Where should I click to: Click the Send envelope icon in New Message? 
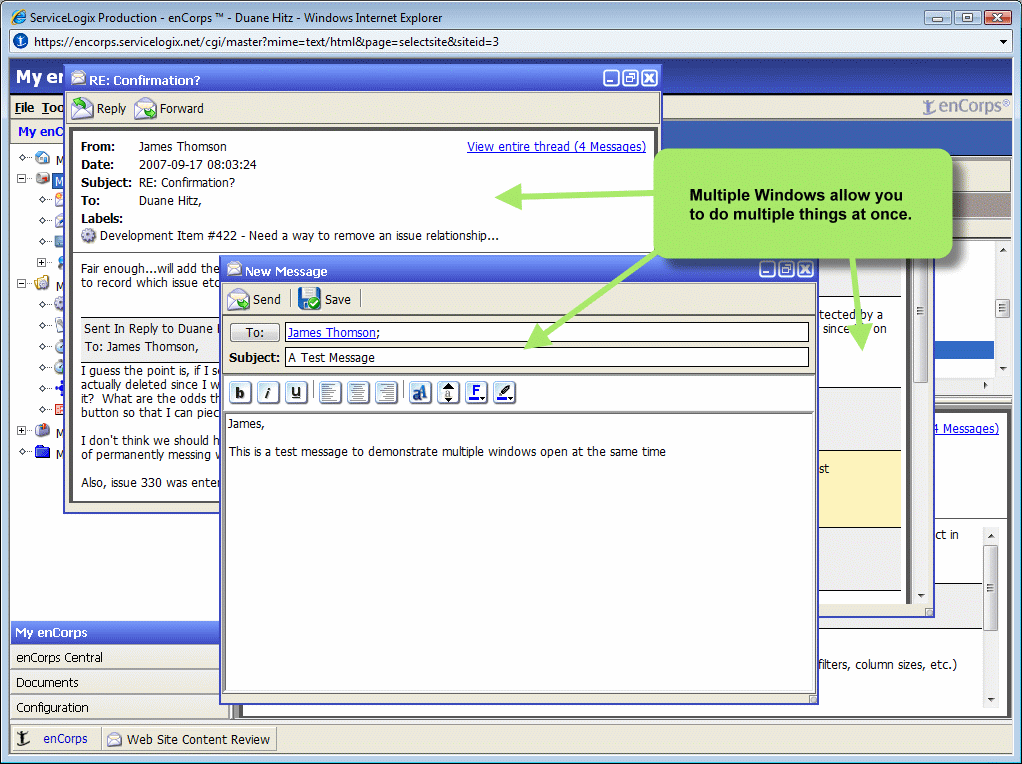click(239, 299)
